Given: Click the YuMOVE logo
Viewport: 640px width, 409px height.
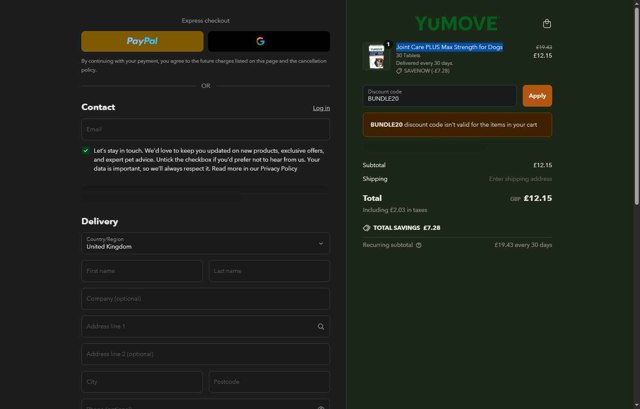Looking at the screenshot, I should tap(457, 24).
